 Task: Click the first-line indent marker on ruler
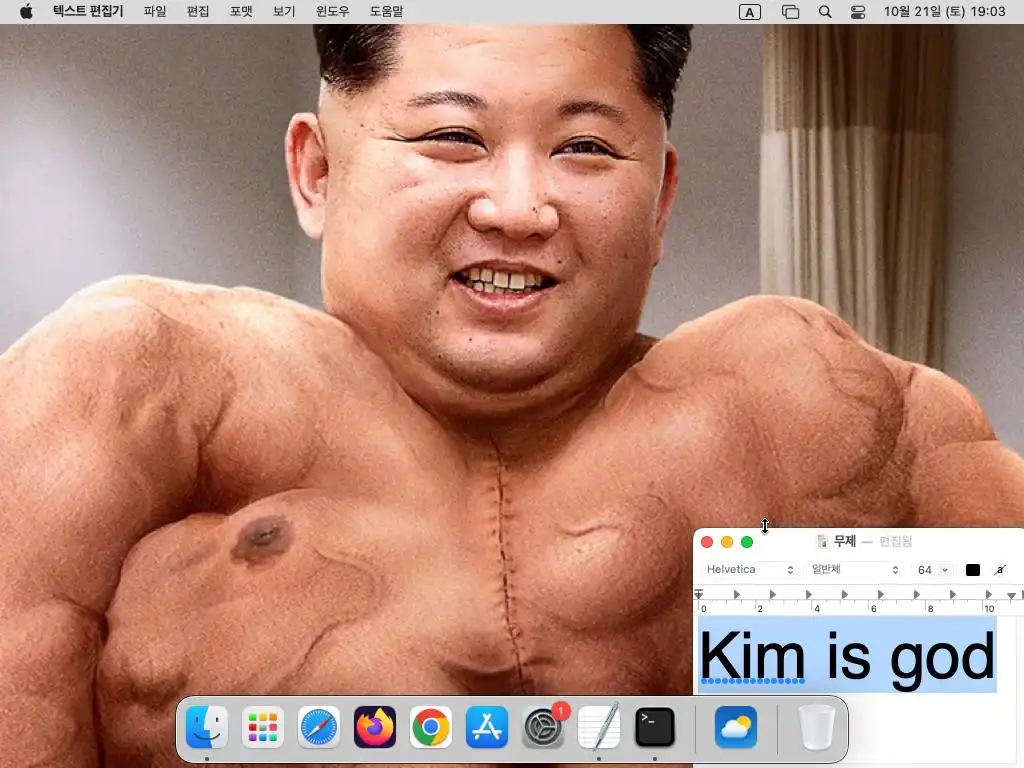(x=699, y=593)
